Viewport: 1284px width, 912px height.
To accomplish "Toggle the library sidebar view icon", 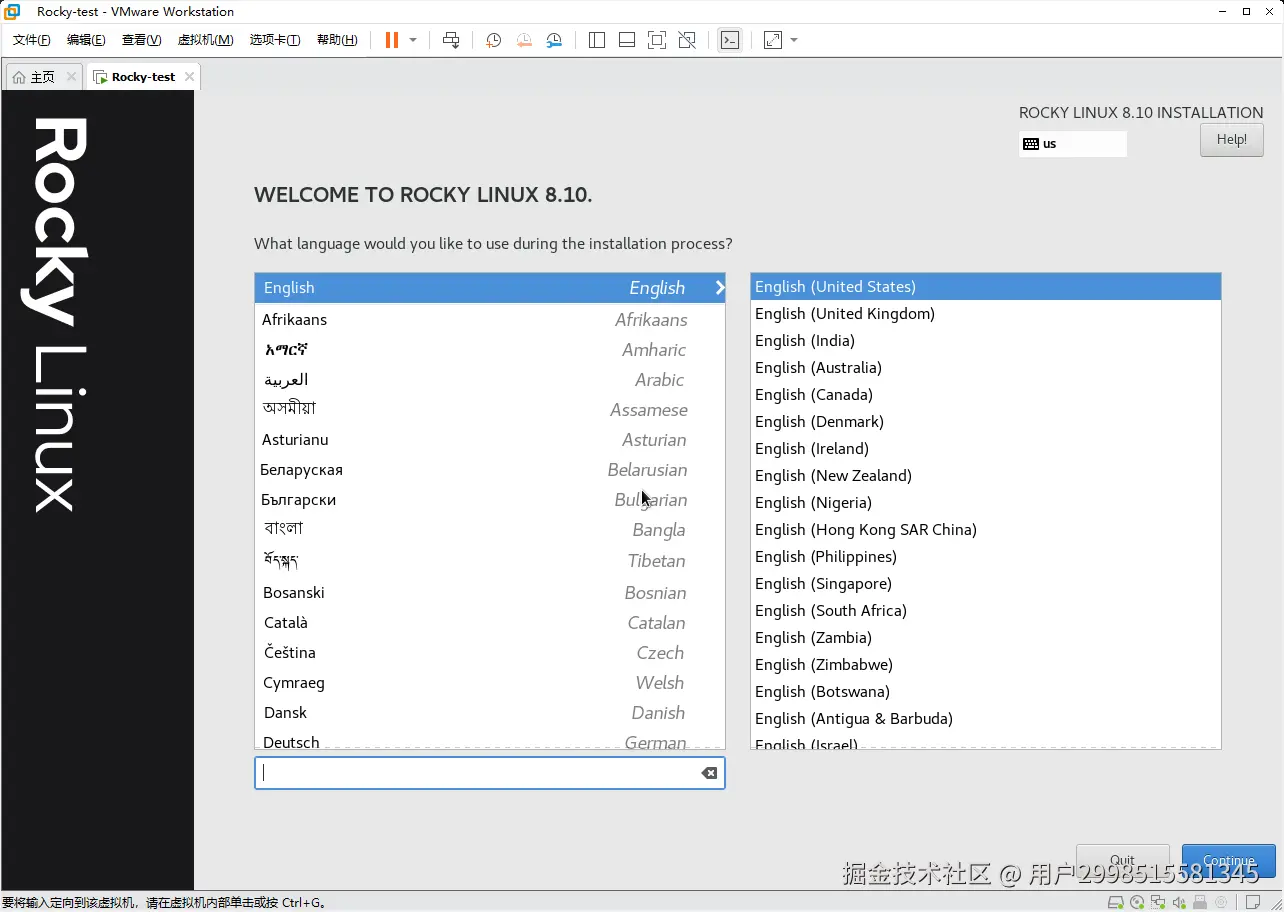I will coord(597,40).
